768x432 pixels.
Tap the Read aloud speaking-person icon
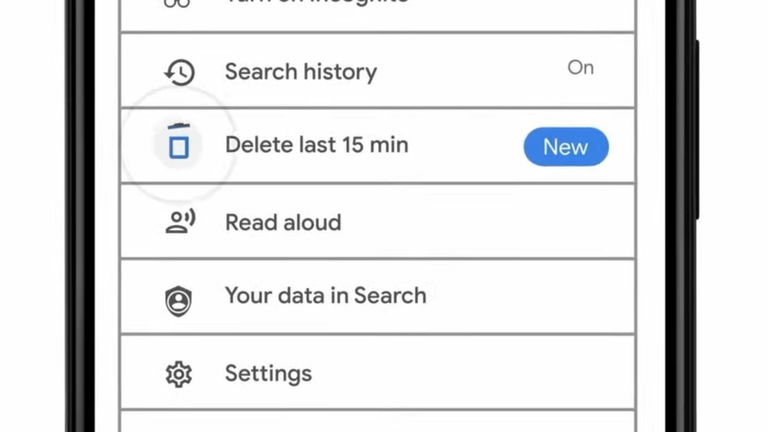[180, 221]
